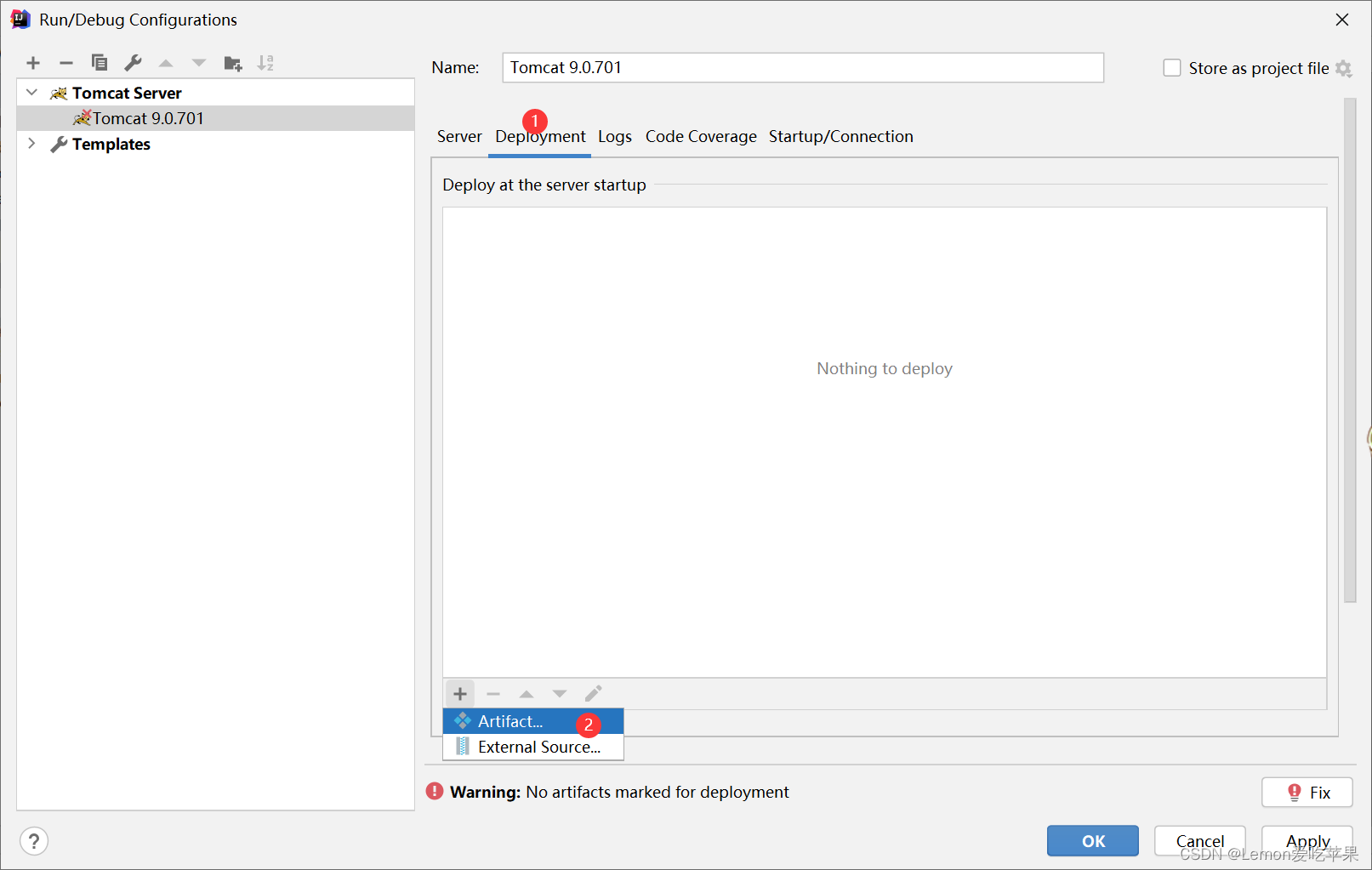Click the right vertical scrollbar
The height and width of the screenshot is (870, 1372).
tap(1350, 350)
